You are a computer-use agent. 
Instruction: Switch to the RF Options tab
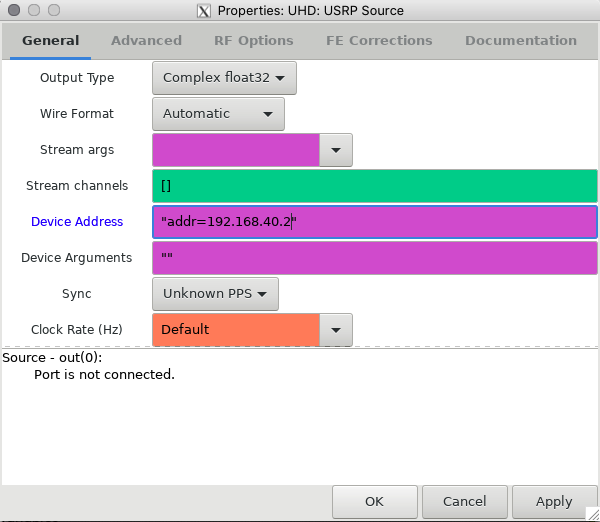pos(254,41)
